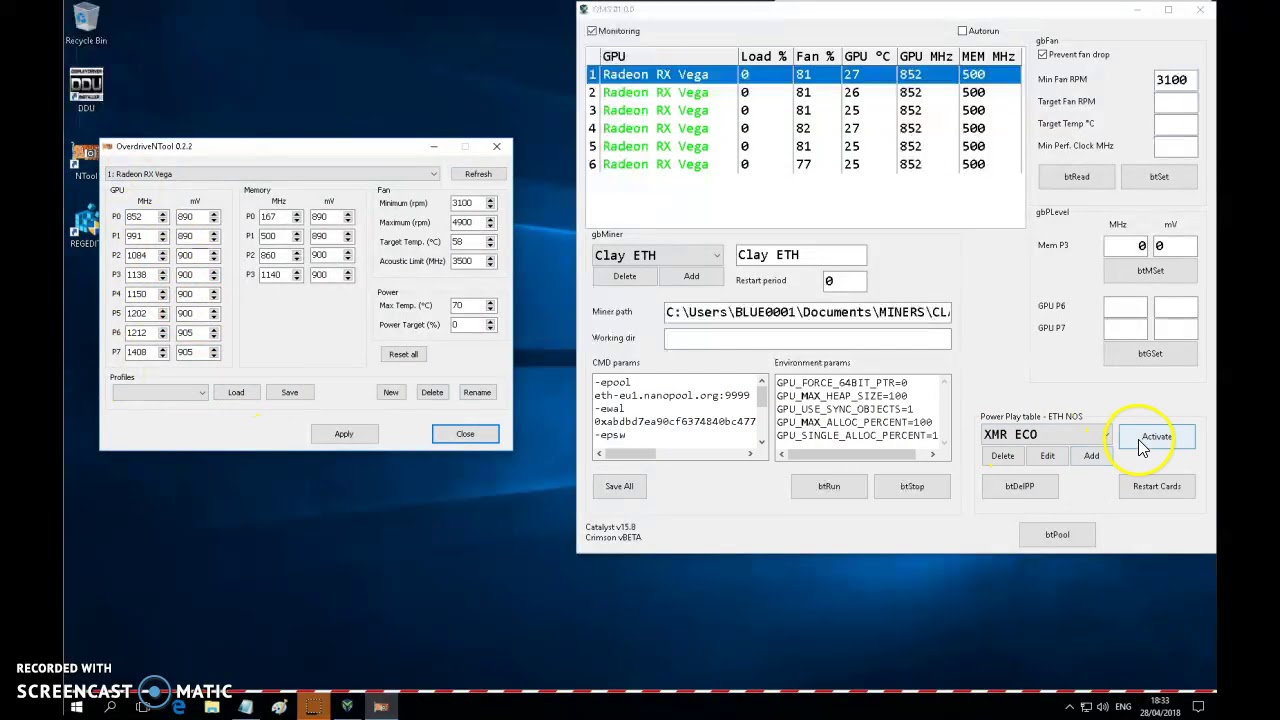The width and height of the screenshot is (1280, 720).
Task: Switch to the orange screen recorder taskbar icon
Action: 313,707
